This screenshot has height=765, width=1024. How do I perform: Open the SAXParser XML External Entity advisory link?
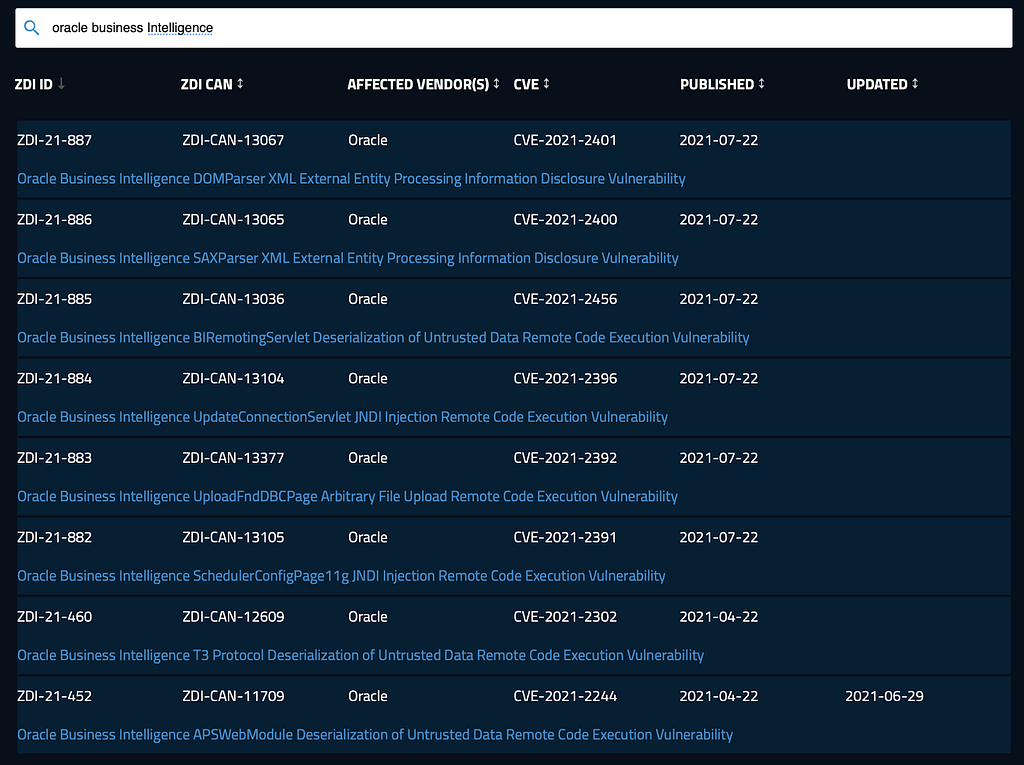[348, 258]
